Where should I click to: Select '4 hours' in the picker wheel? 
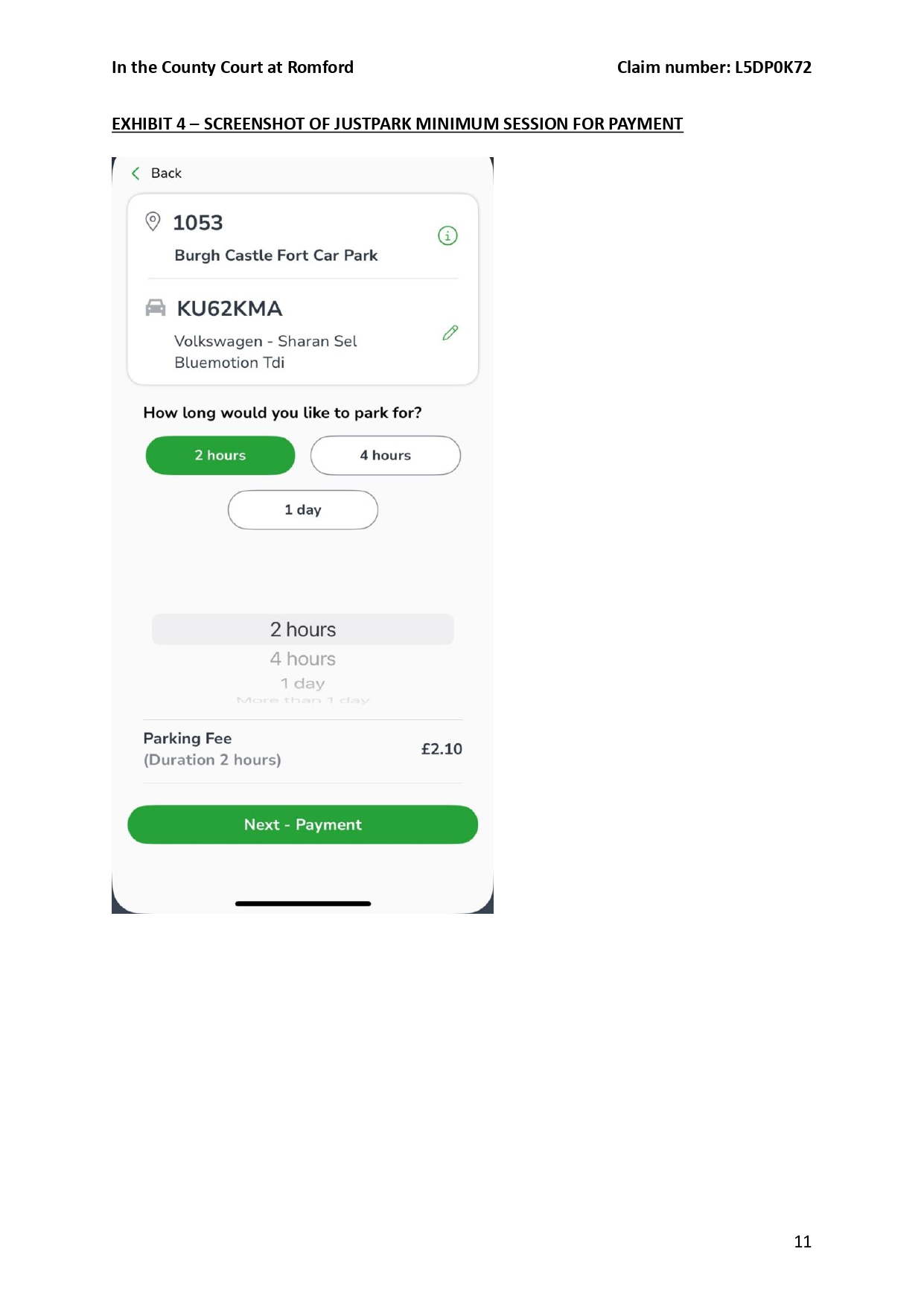[x=303, y=659]
